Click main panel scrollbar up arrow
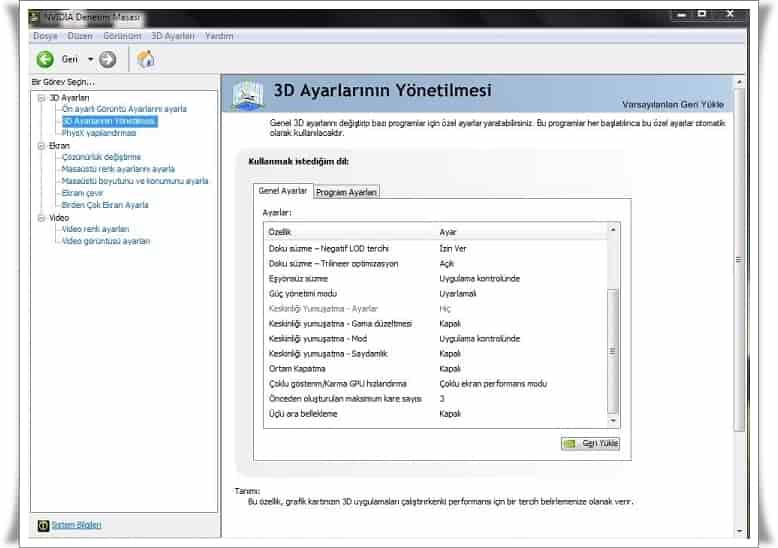The width and height of the screenshot is (778, 548). pyautogui.click(x=739, y=82)
